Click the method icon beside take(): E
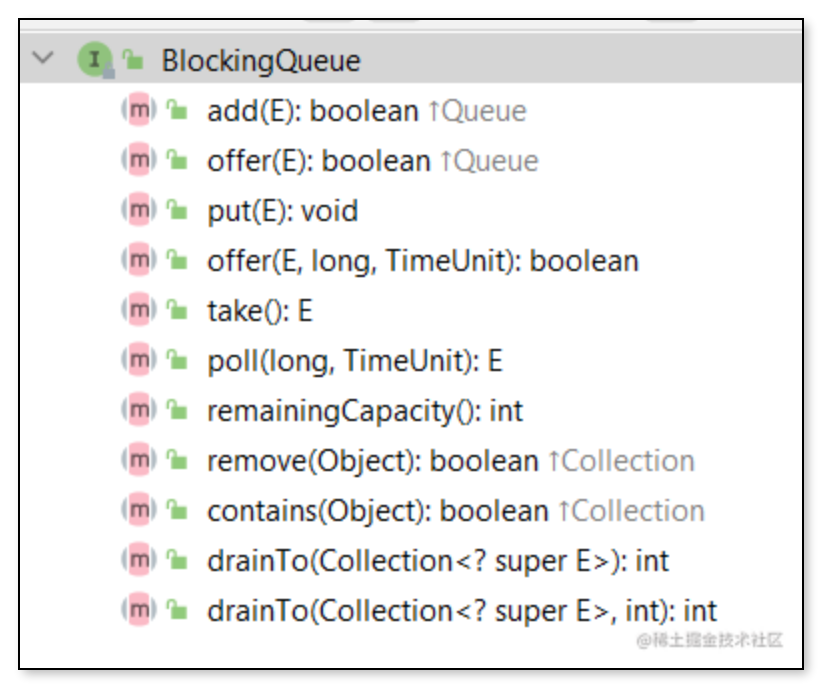Screen dimensions: 832x698 pos(138,310)
